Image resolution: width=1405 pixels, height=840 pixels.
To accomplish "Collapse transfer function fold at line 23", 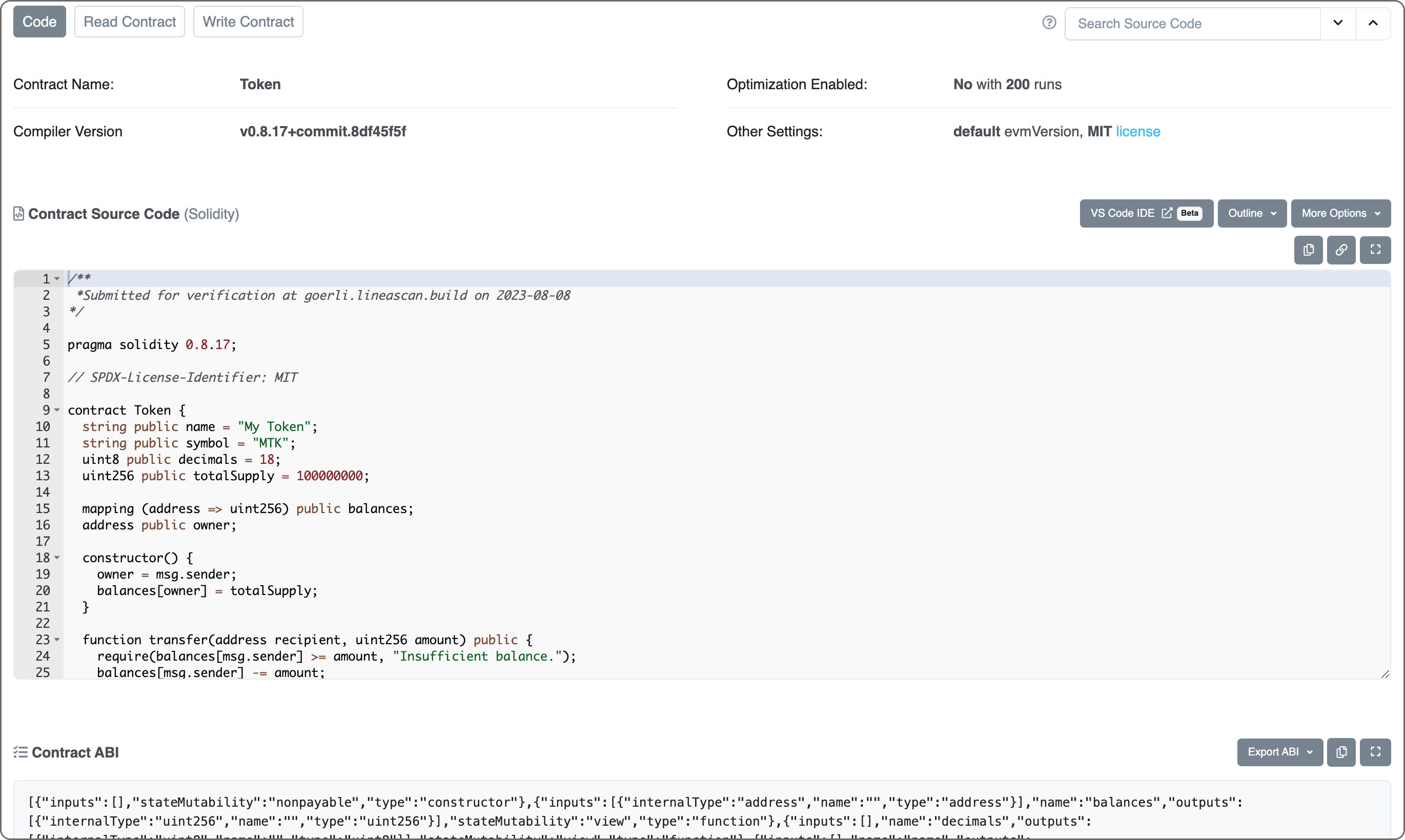I will (x=57, y=640).
